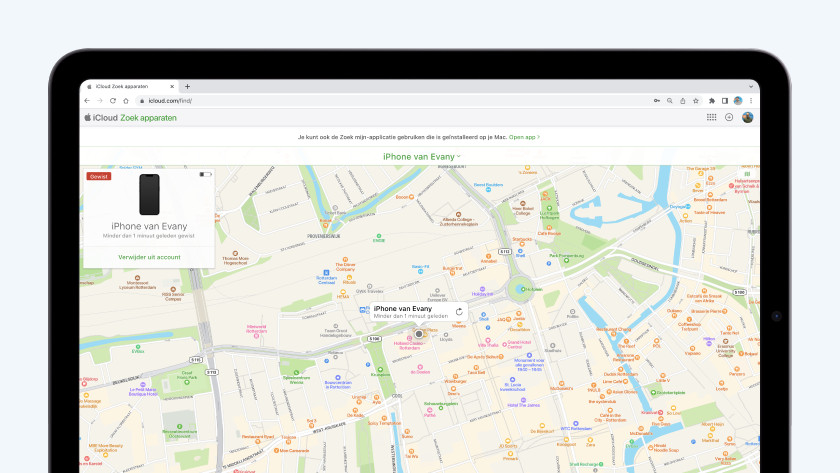Click the Thomas More Hogeschool marker
The height and width of the screenshot is (473, 840).
tap(235, 253)
